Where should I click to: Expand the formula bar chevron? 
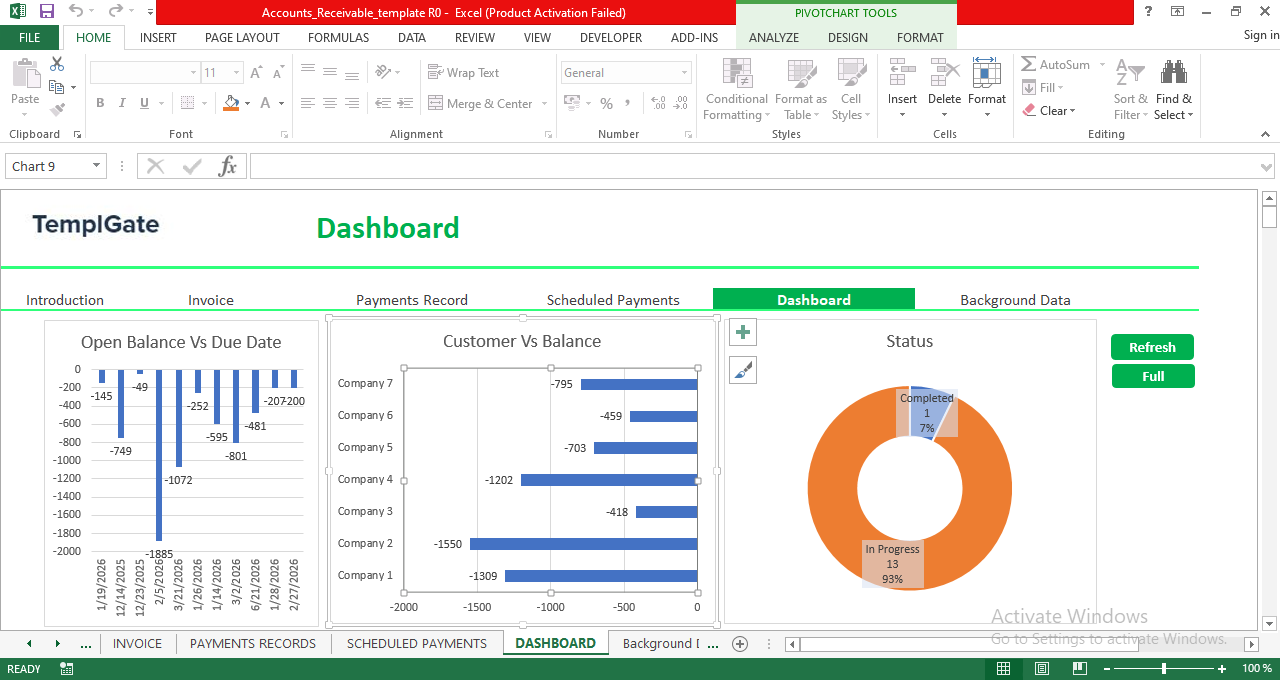1267,167
